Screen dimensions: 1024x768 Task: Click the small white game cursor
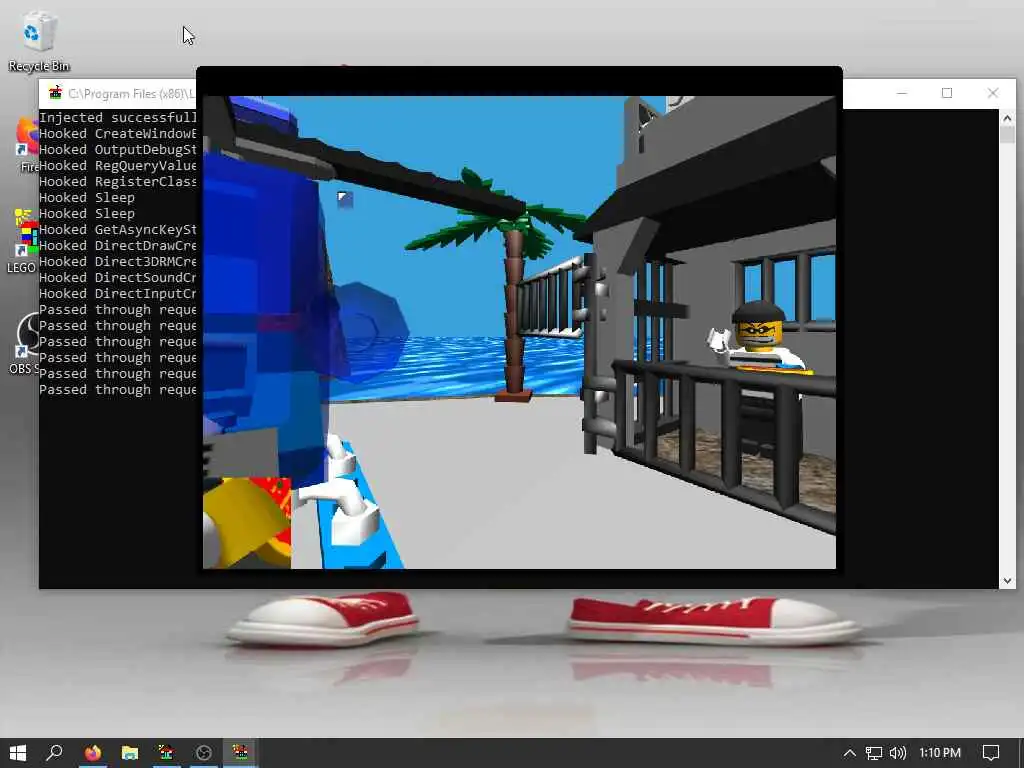pyautogui.click(x=345, y=199)
